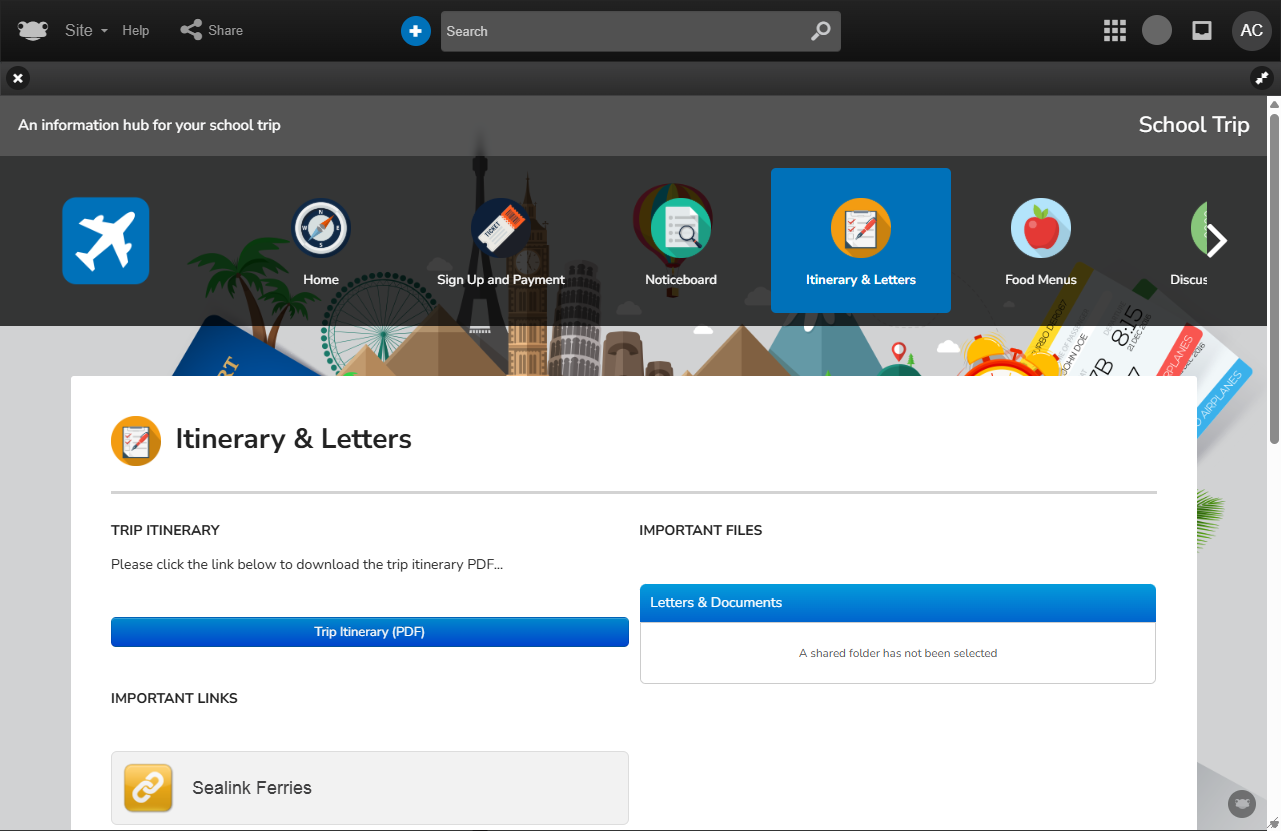
Task: Open the AC user profile menu
Action: click(1251, 31)
